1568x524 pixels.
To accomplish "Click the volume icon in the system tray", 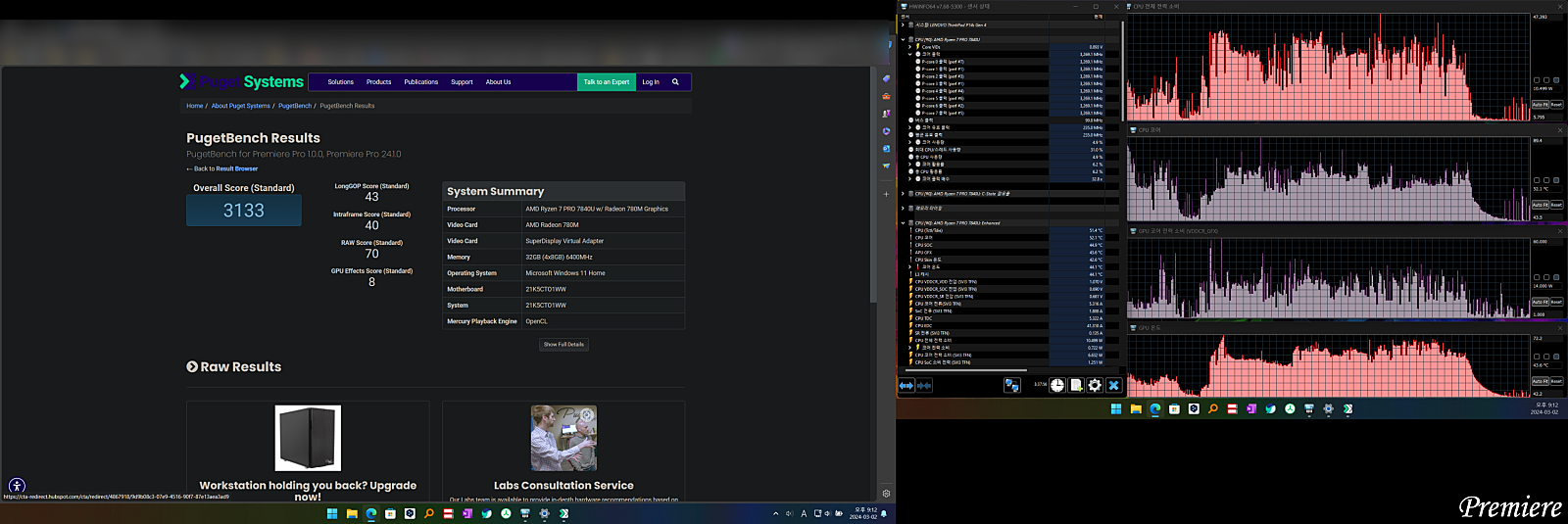I will coord(828,513).
